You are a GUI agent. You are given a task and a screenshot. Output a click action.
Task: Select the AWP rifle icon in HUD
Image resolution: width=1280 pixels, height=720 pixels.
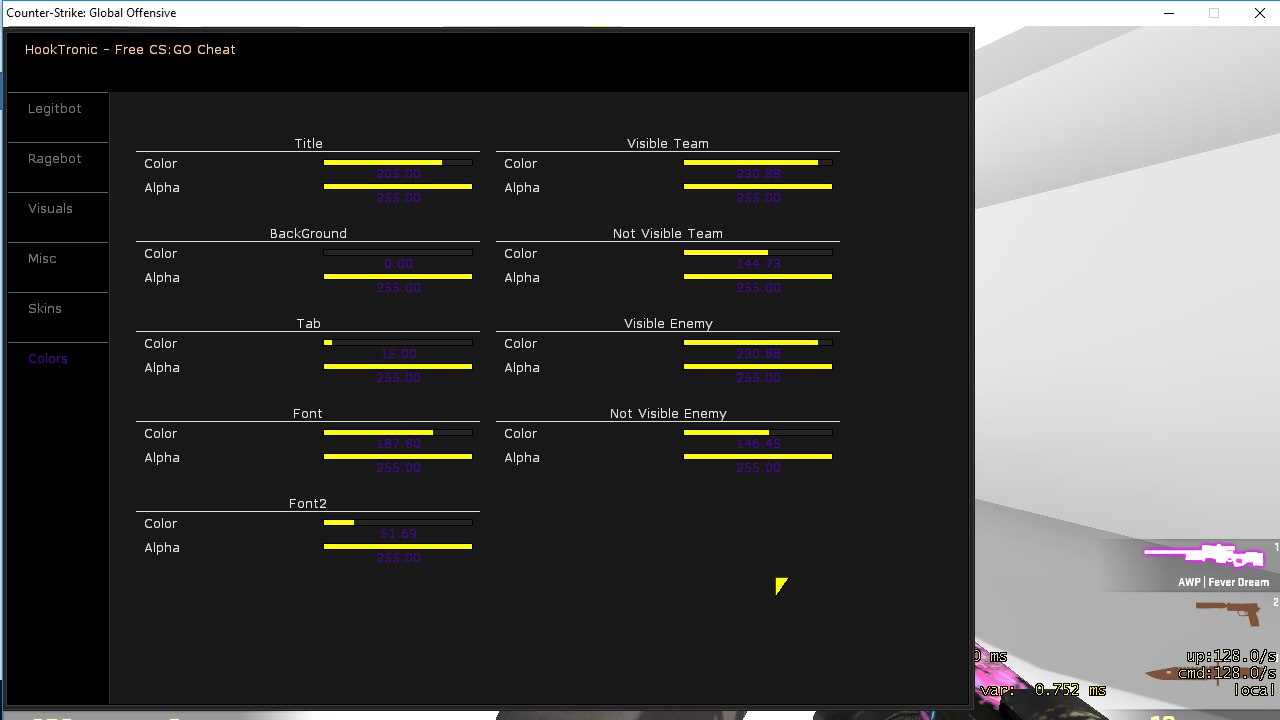point(1204,555)
